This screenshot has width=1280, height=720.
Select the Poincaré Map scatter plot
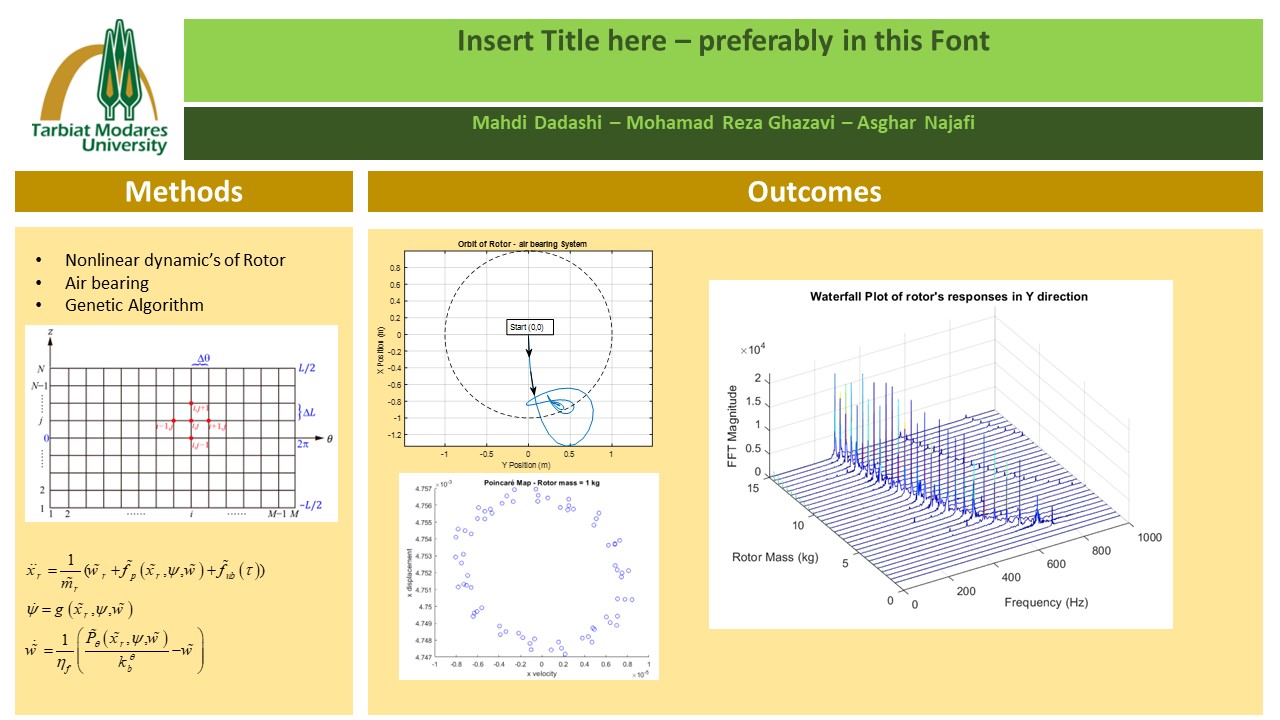pyautogui.click(x=528, y=576)
